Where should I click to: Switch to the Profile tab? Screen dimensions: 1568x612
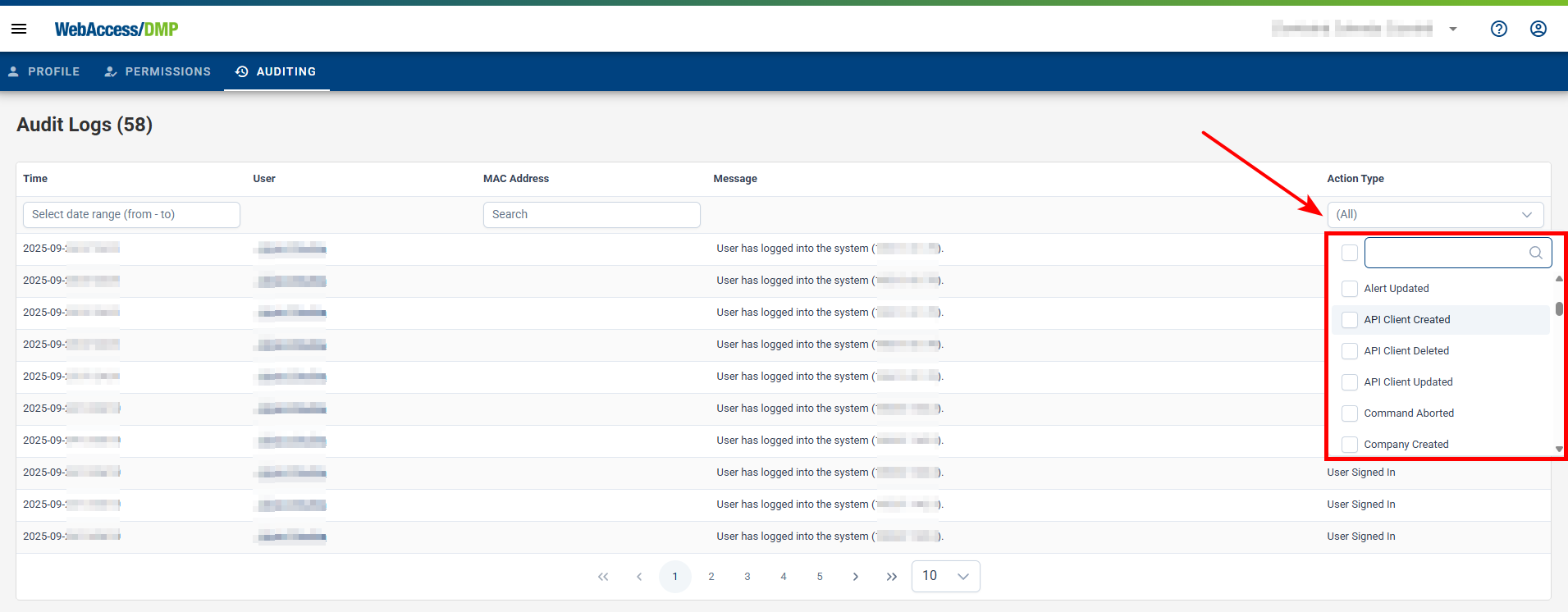click(44, 71)
